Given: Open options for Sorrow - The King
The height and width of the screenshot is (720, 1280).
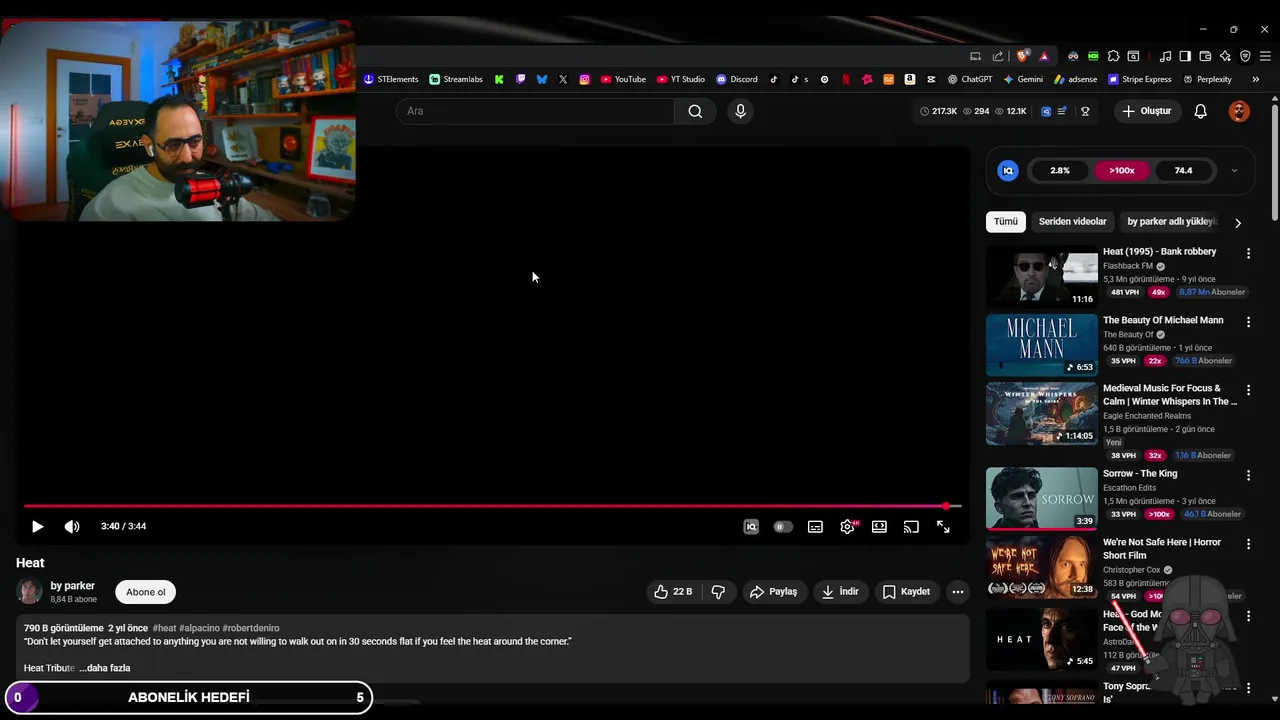Looking at the screenshot, I should click(1248, 475).
